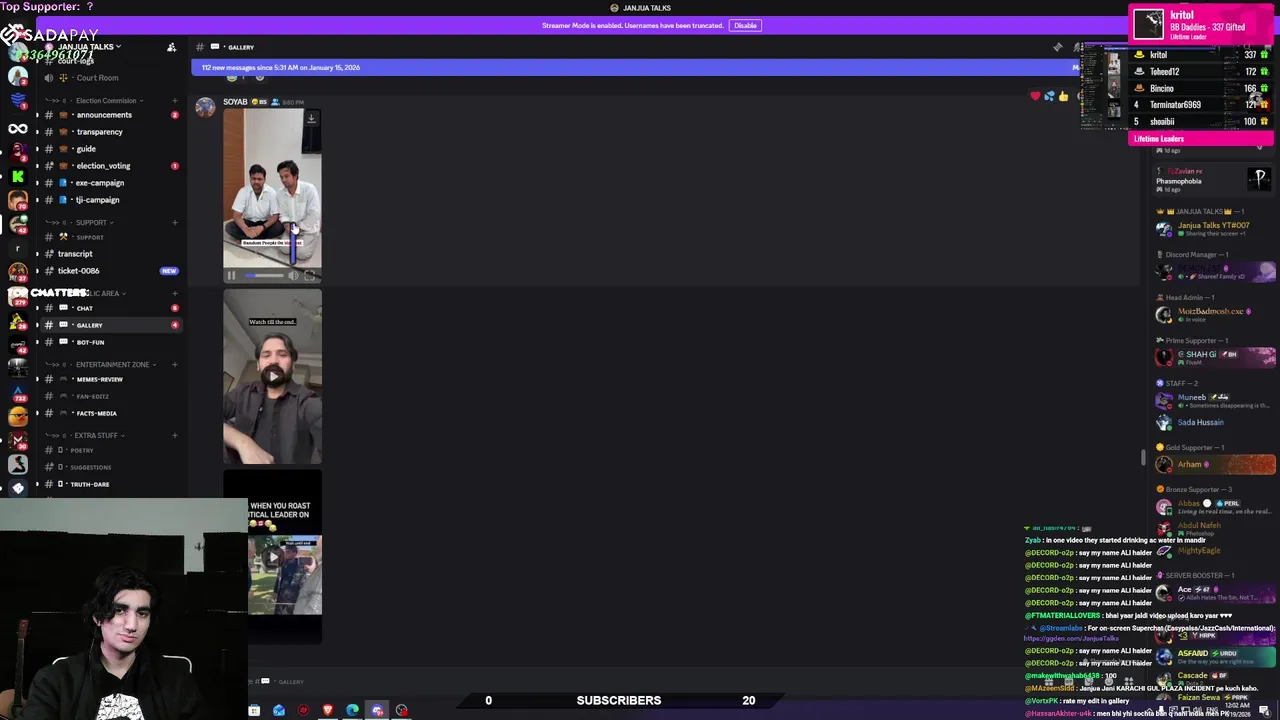Play the 'Watch till the end' video
Screen dimensions: 1280x720
pyautogui.click(x=272, y=377)
